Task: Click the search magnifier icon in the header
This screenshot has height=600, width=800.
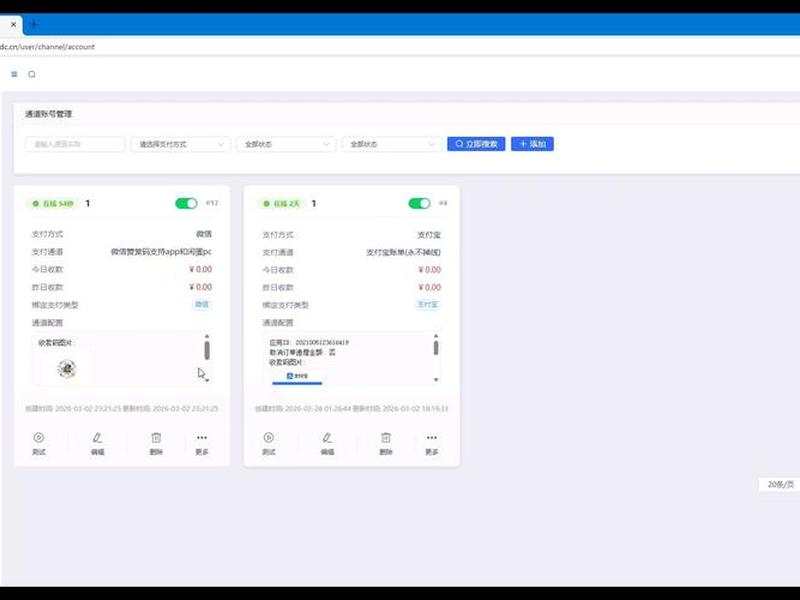Action: [x=32, y=74]
